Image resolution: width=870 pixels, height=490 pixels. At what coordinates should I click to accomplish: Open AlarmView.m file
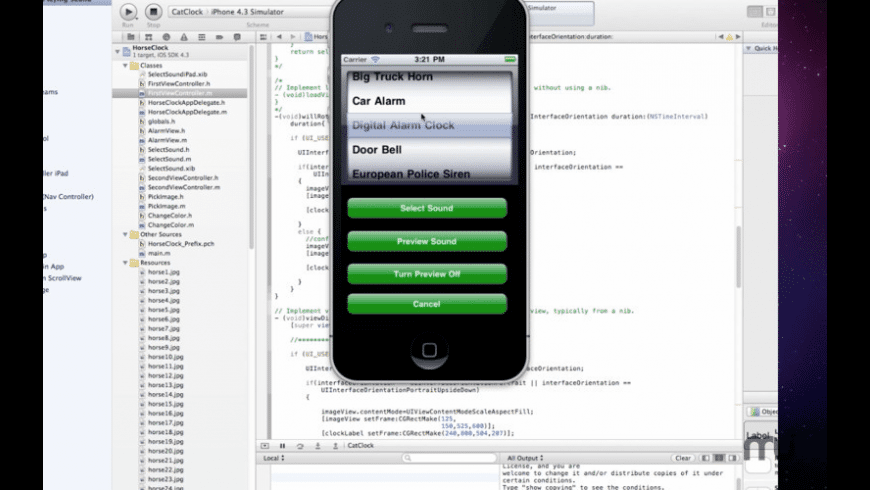coord(167,140)
